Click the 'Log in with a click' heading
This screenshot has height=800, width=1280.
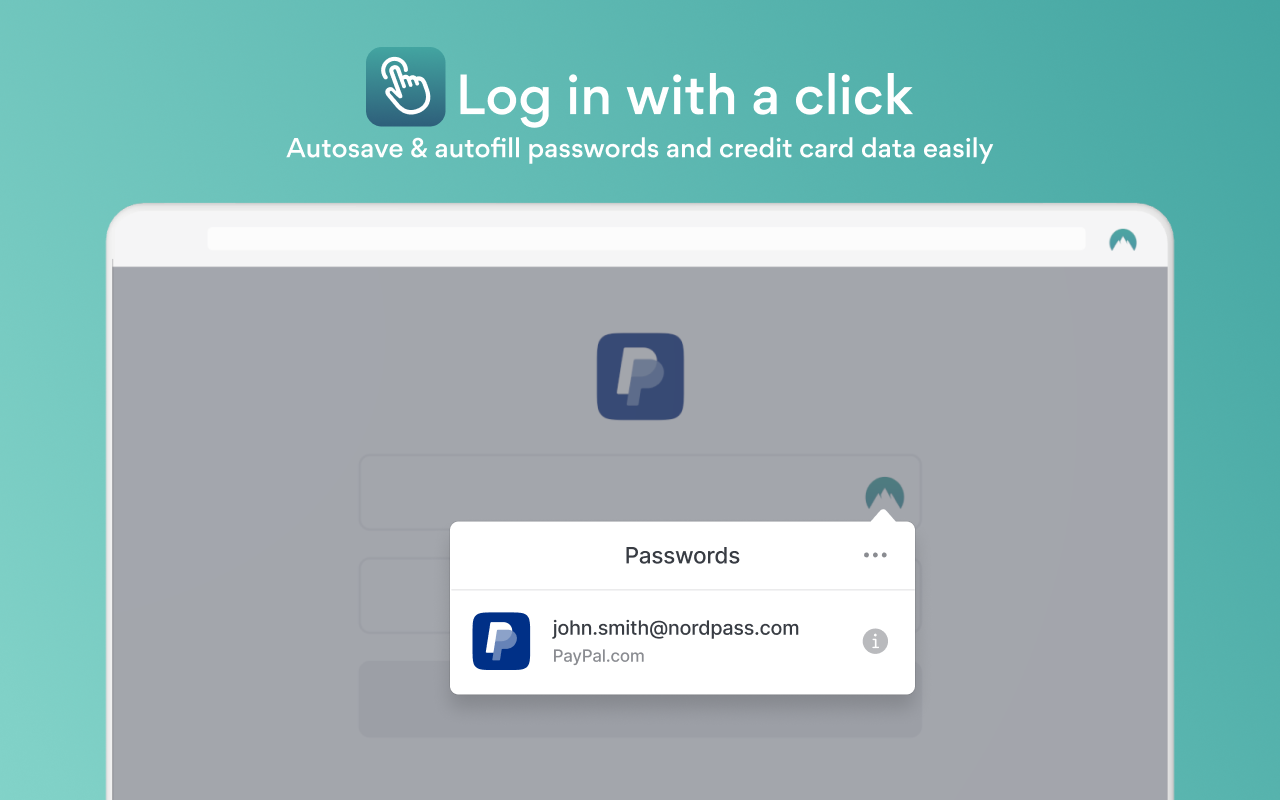[x=685, y=96]
